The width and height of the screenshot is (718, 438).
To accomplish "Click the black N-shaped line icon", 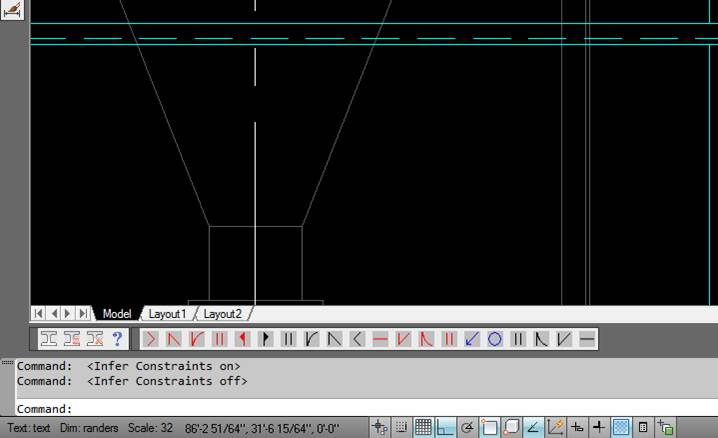I will (335, 339).
